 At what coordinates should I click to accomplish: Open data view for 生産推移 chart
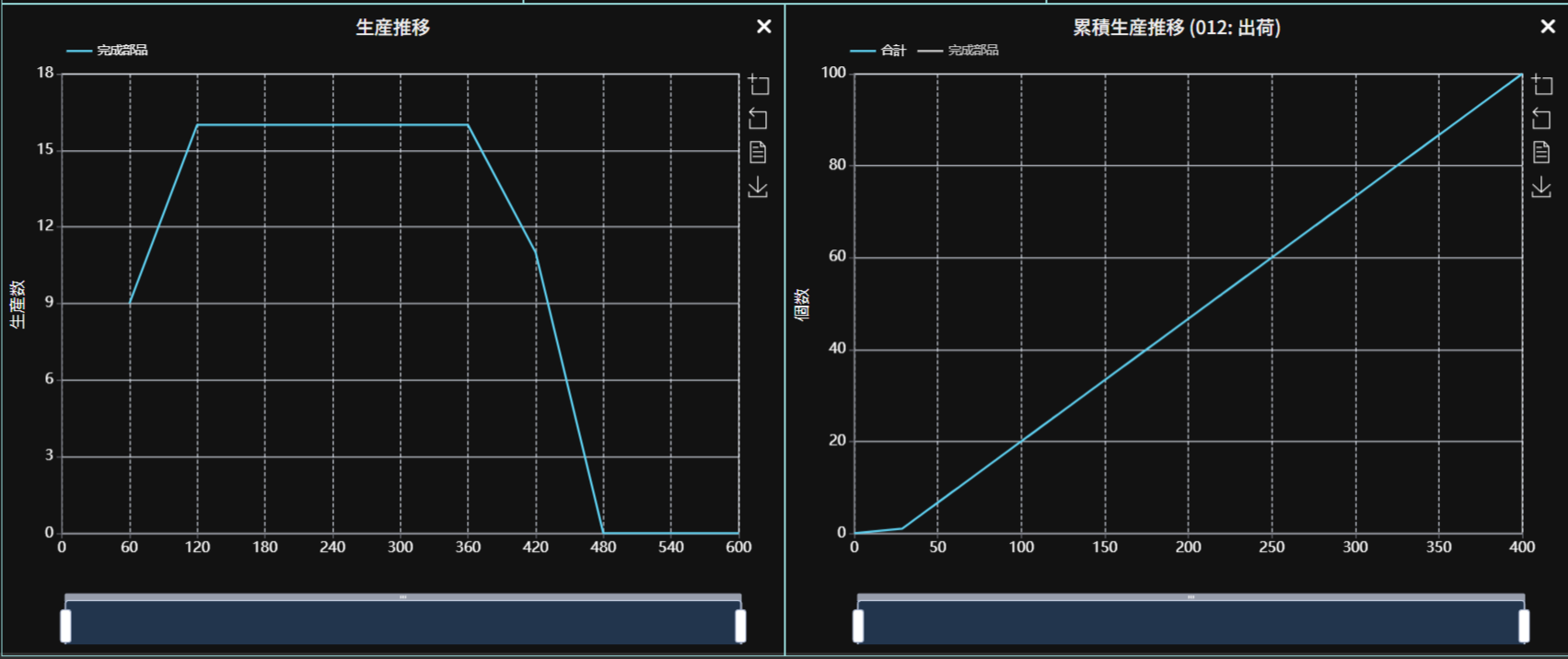758,153
